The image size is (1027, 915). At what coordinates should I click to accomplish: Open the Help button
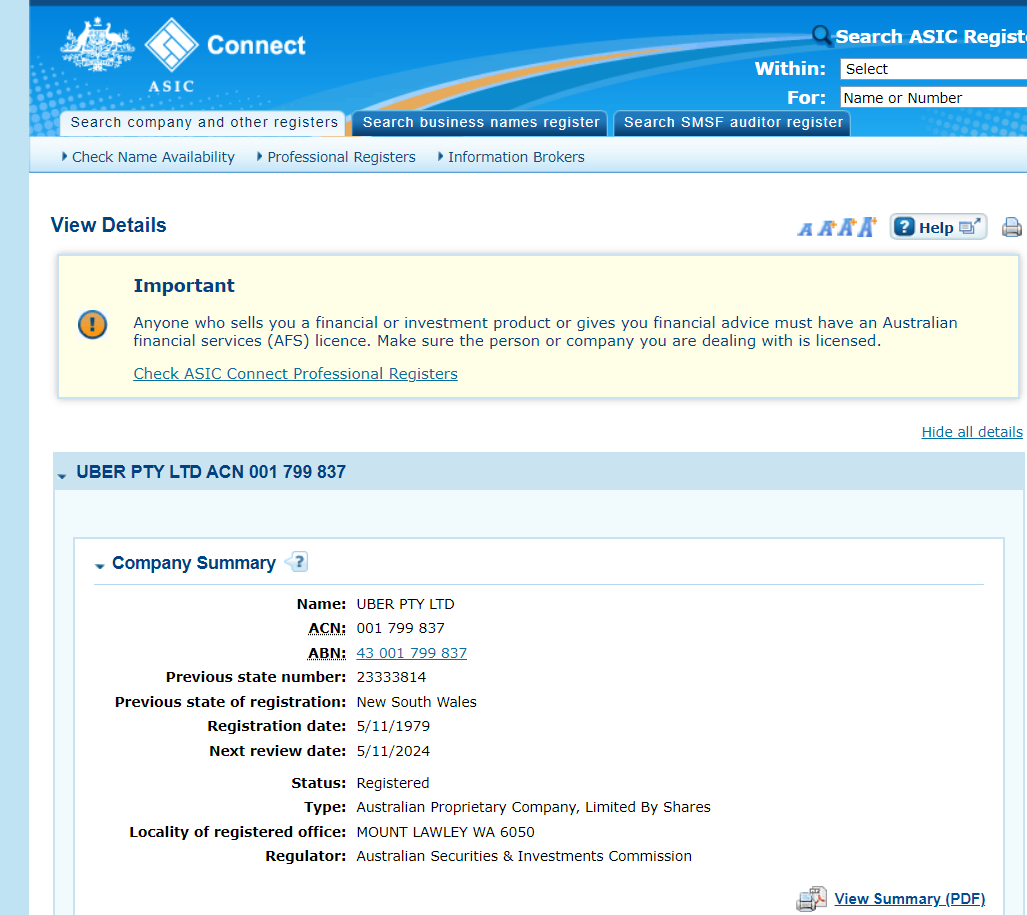point(938,227)
